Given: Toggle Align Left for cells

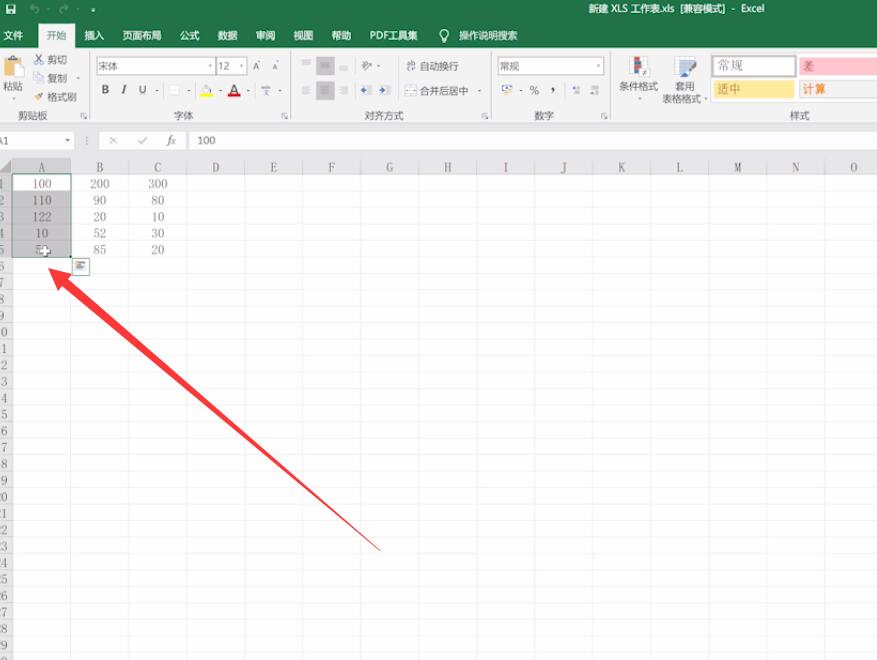Looking at the screenshot, I should click(306, 90).
